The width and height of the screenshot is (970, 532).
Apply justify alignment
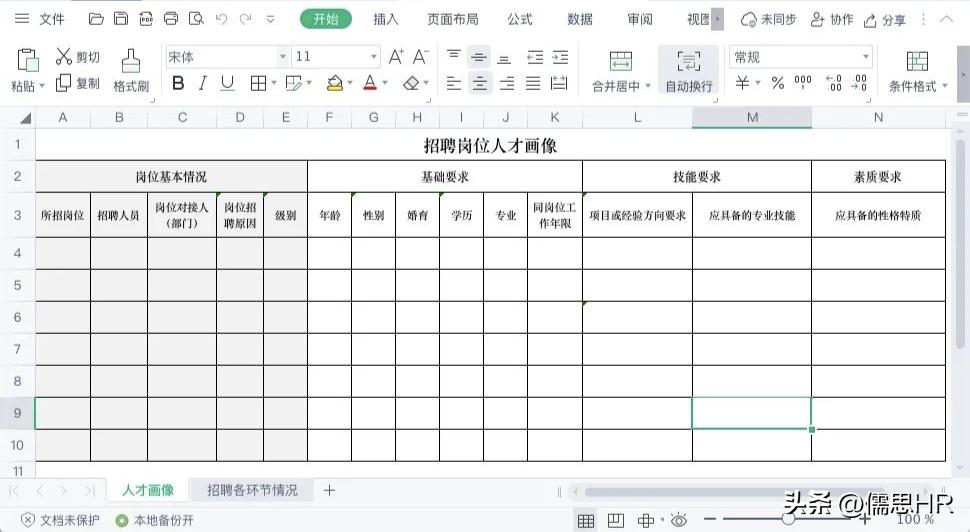tap(533, 83)
